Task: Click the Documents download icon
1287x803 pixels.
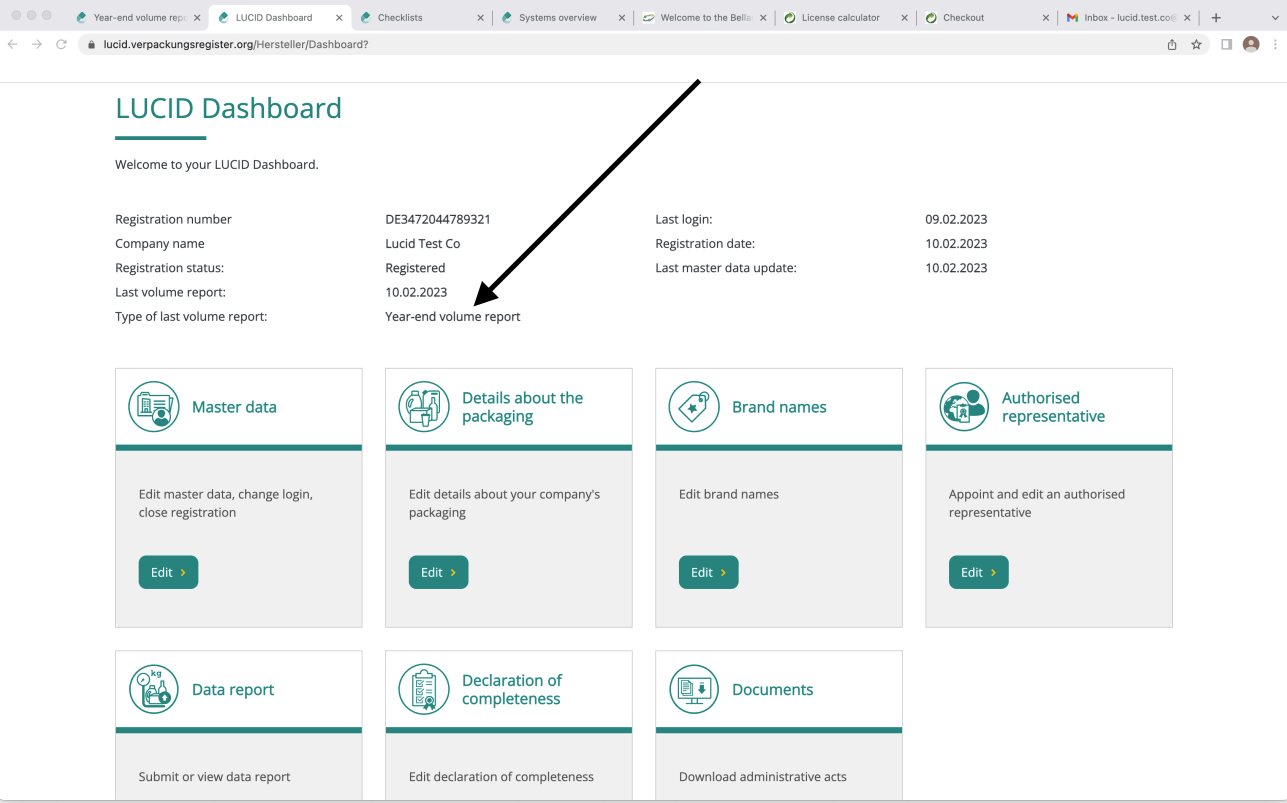Action: [x=694, y=689]
